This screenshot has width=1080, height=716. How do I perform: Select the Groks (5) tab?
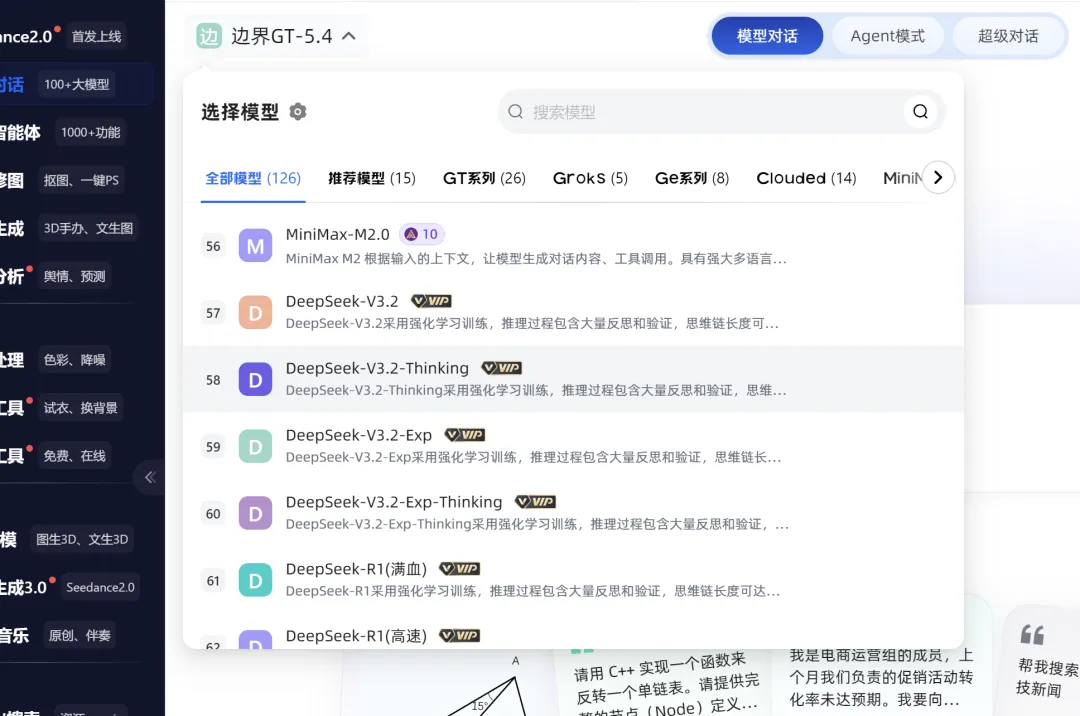coord(590,178)
